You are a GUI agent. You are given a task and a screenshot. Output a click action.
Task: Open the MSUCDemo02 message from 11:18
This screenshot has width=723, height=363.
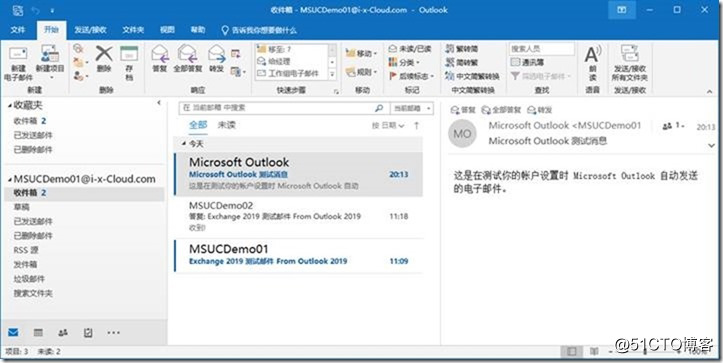pyautogui.click(x=298, y=216)
